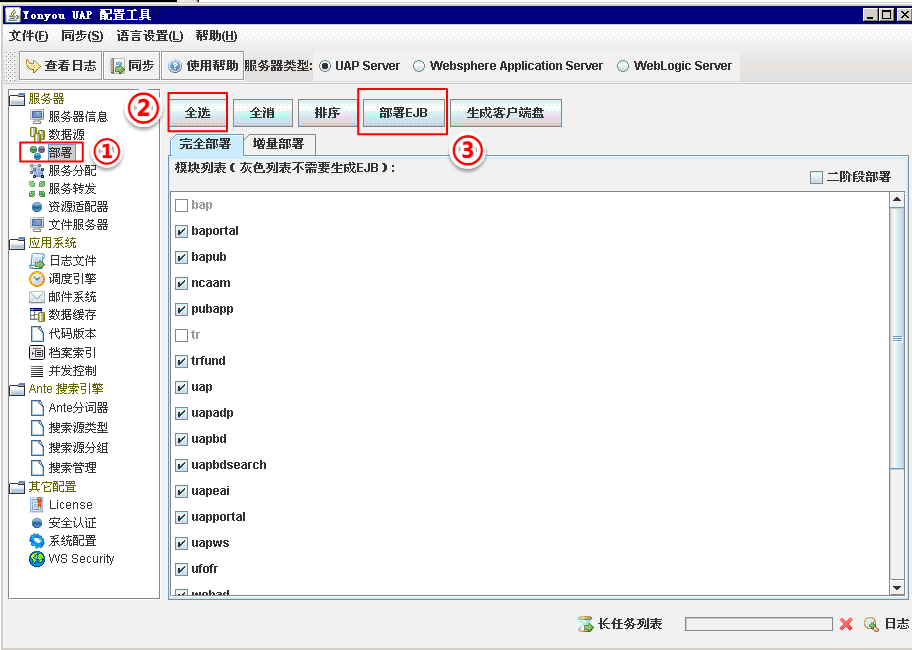The width and height of the screenshot is (912, 650).
Task: Click the red X cancel icon
Action: pyautogui.click(x=846, y=624)
